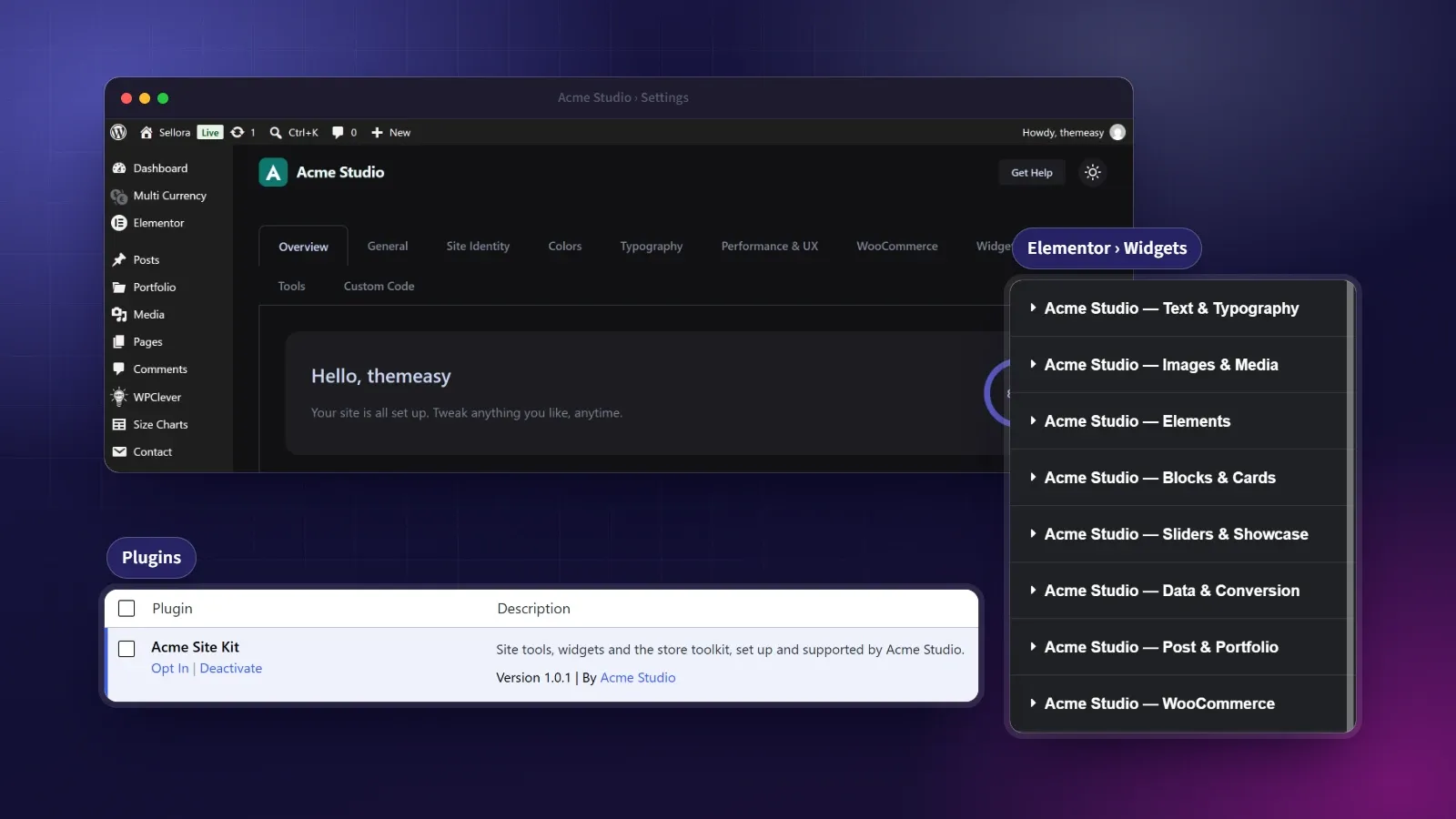1456x819 pixels.
Task: Expand Acme Studio — Post & Portfolio
Action: pos(1178,647)
